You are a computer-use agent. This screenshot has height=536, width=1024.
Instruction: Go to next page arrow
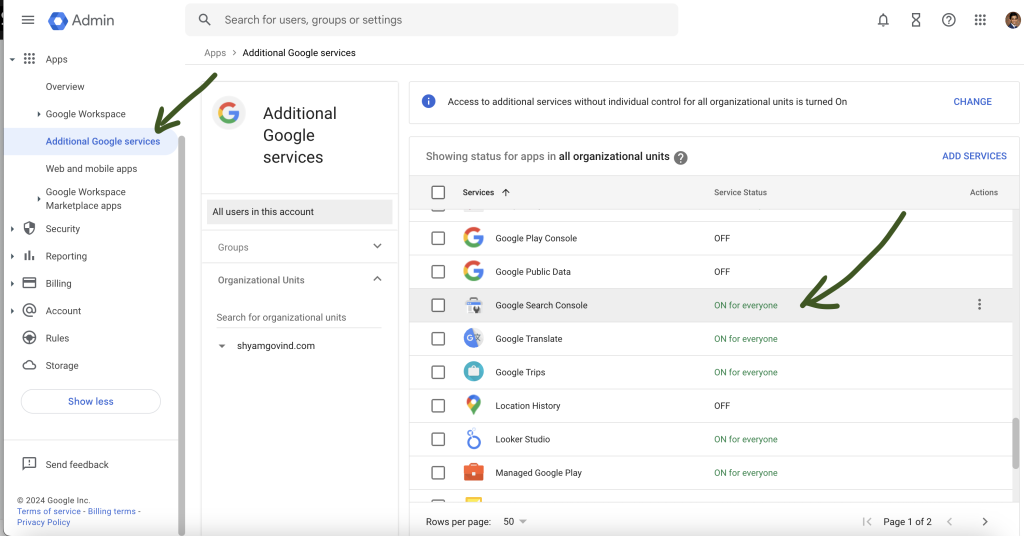[x=985, y=522]
